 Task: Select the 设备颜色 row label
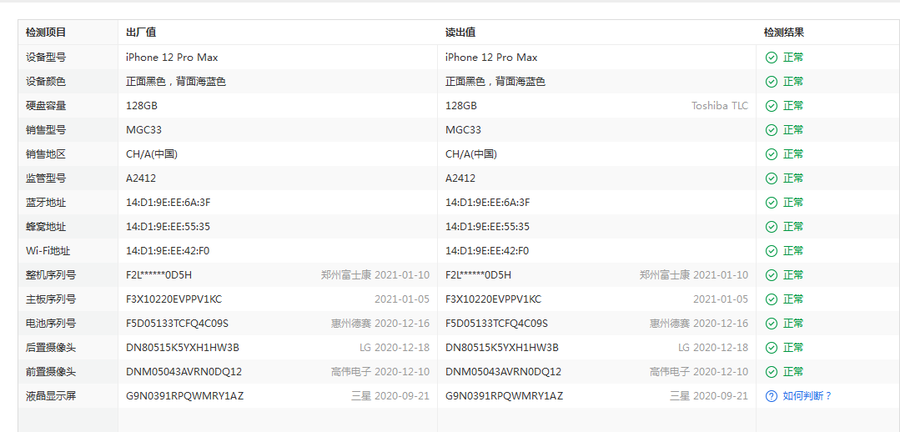point(46,81)
